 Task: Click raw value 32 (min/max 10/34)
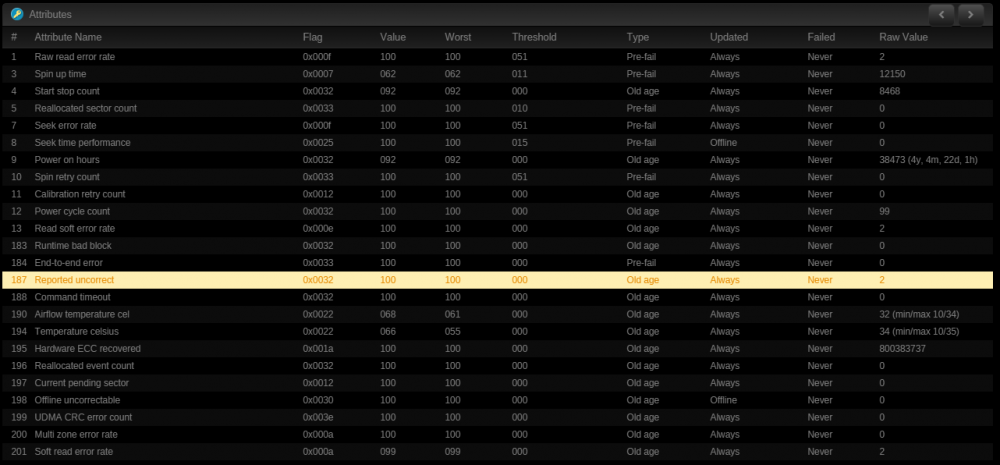tap(919, 314)
